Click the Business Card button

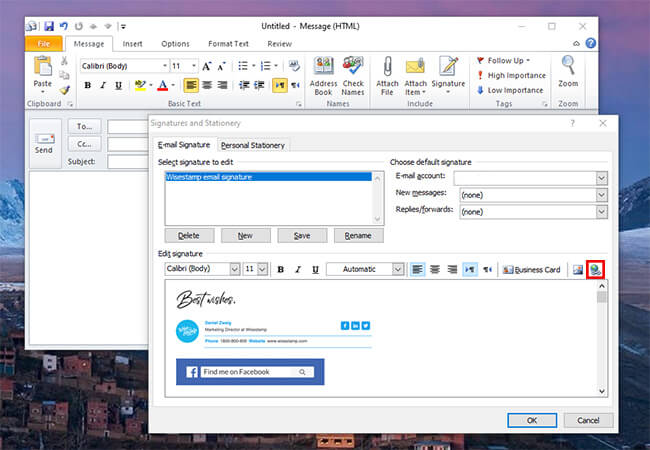pyautogui.click(x=533, y=269)
